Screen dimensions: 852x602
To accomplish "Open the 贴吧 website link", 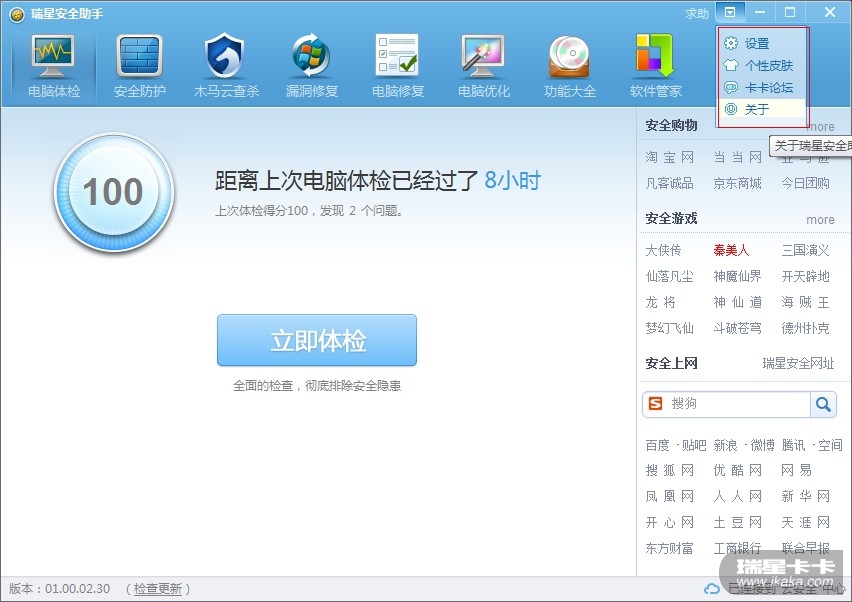I will click(694, 446).
